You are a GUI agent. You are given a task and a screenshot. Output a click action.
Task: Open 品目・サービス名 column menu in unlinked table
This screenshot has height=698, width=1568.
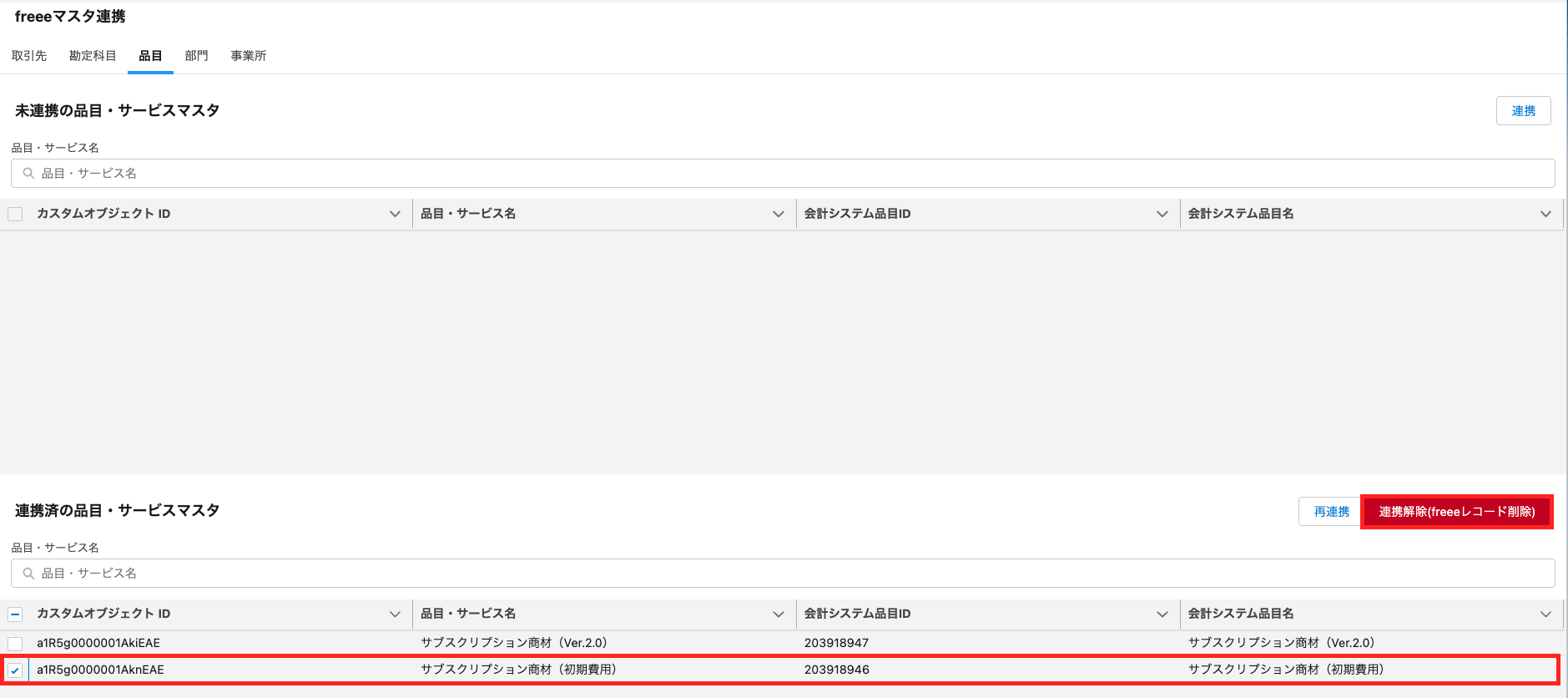(779, 215)
